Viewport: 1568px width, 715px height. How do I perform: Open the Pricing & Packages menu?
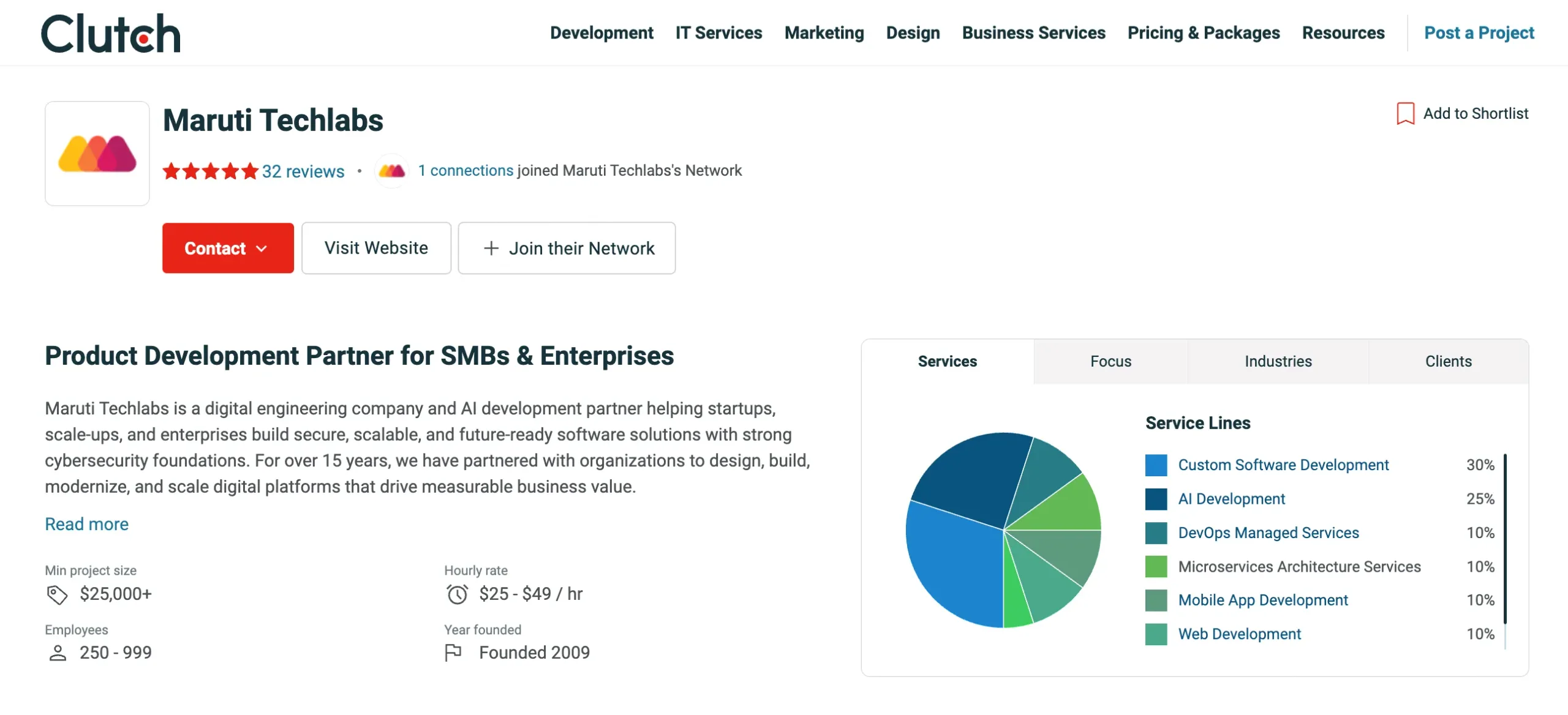(x=1203, y=32)
